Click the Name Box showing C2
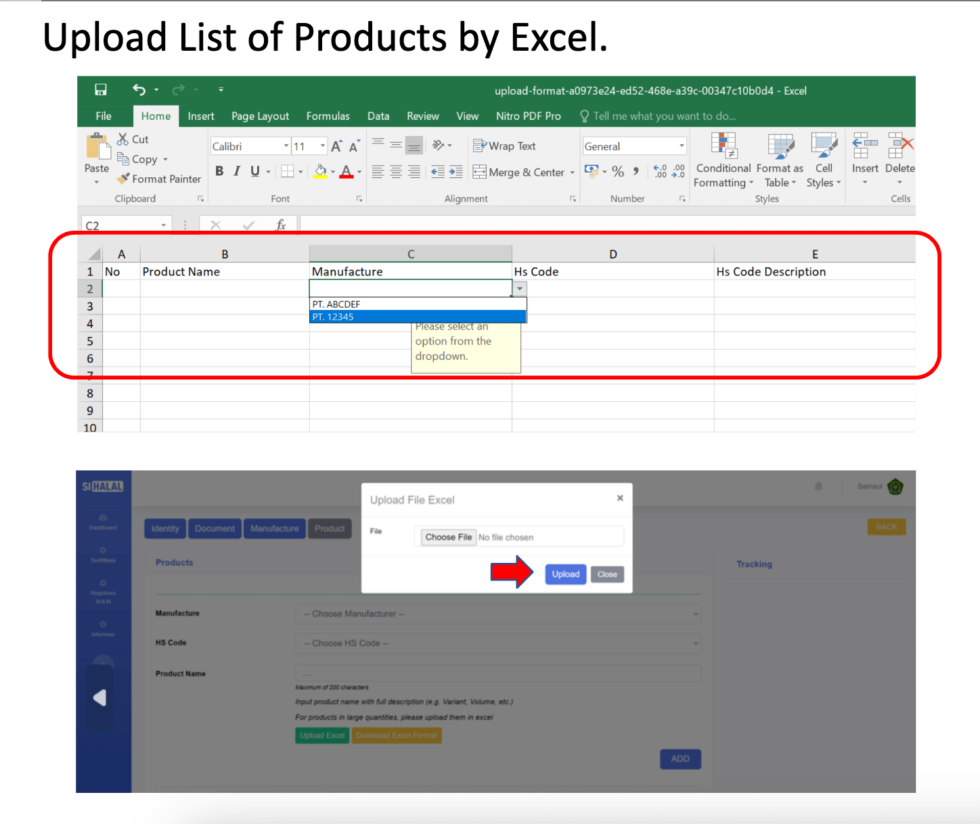The height and width of the screenshot is (824, 980). pos(126,225)
